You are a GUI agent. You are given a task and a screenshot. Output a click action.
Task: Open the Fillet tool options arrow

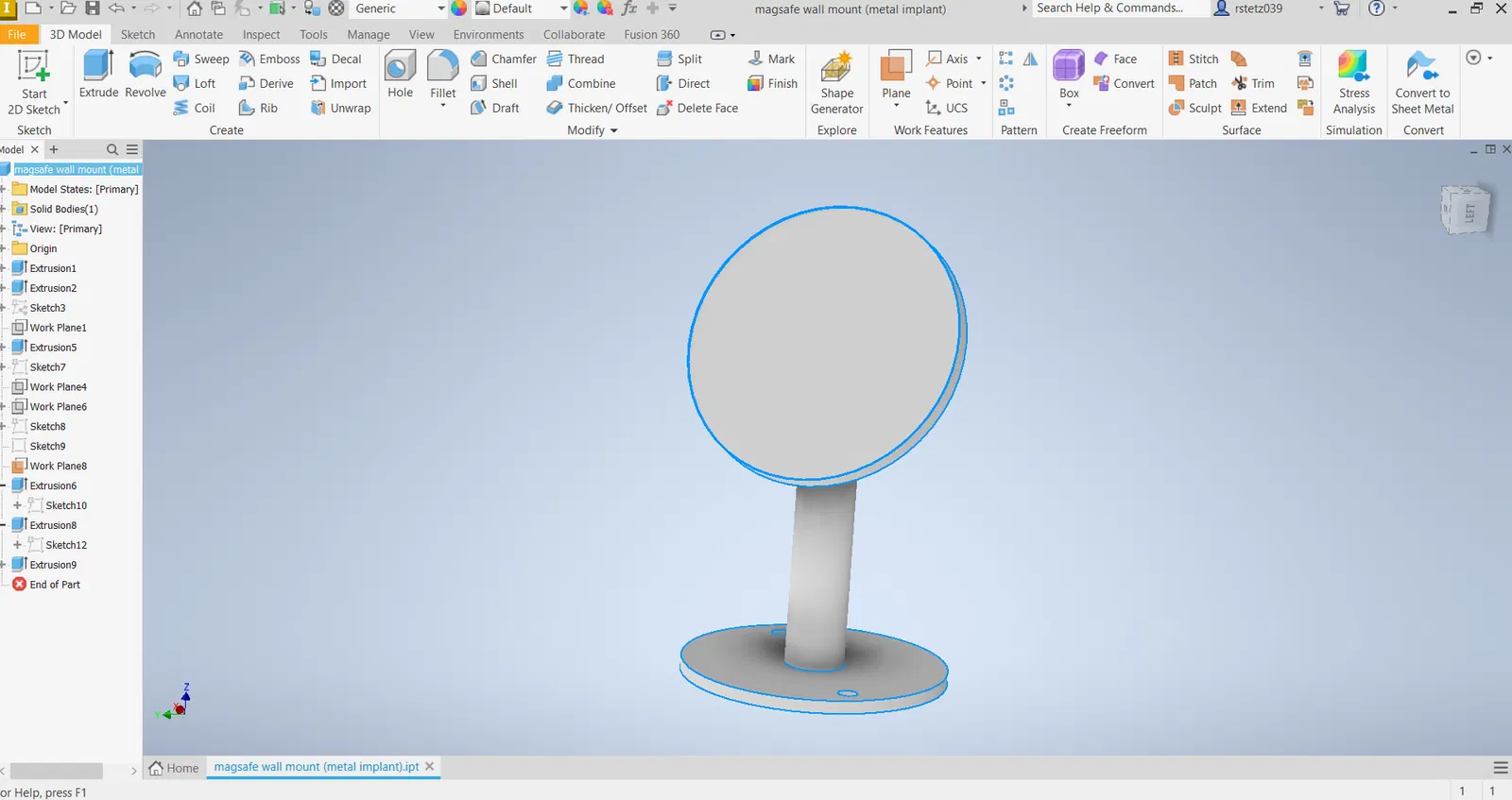click(x=442, y=106)
